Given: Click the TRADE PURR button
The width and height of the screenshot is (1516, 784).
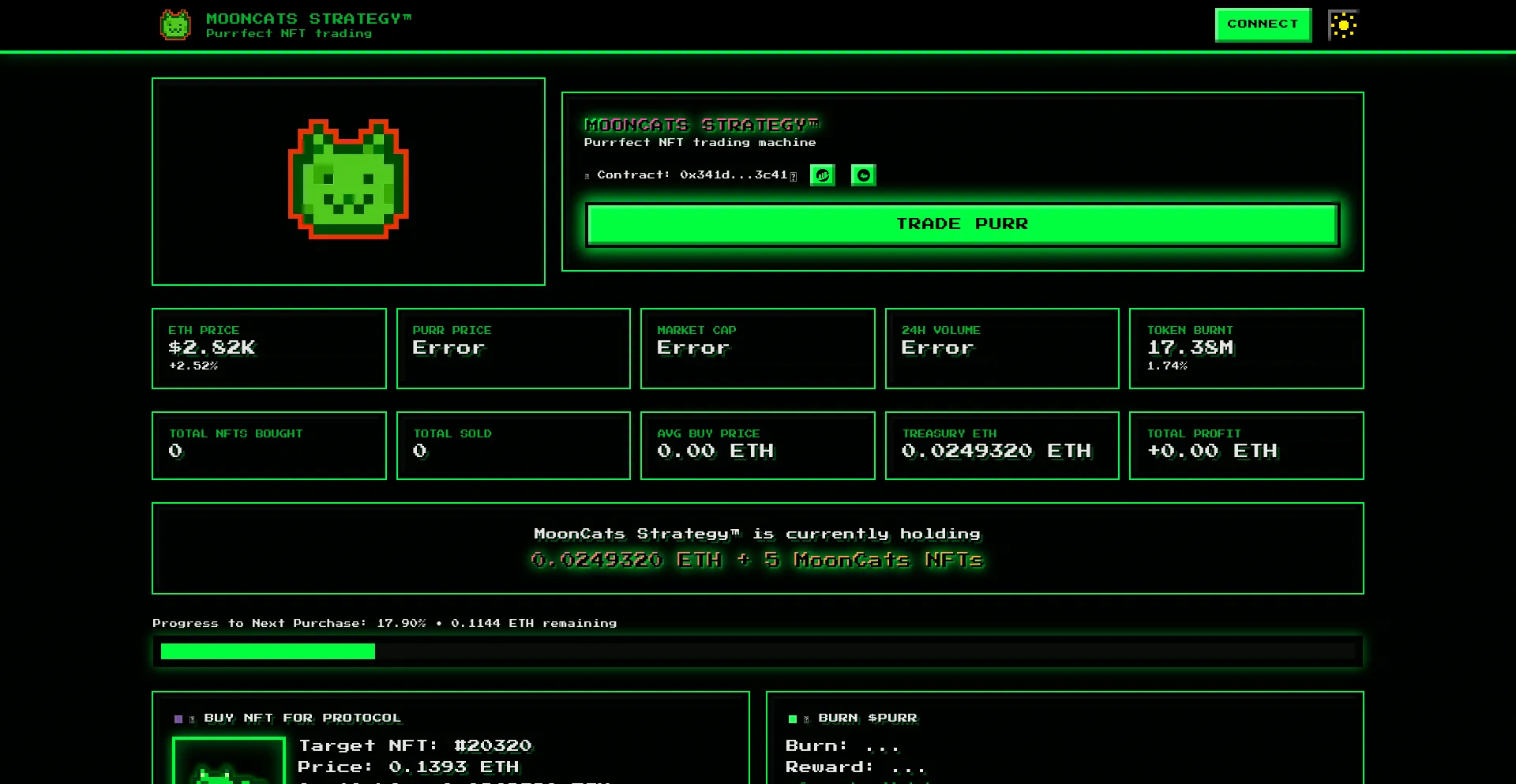Looking at the screenshot, I should click(x=962, y=224).
